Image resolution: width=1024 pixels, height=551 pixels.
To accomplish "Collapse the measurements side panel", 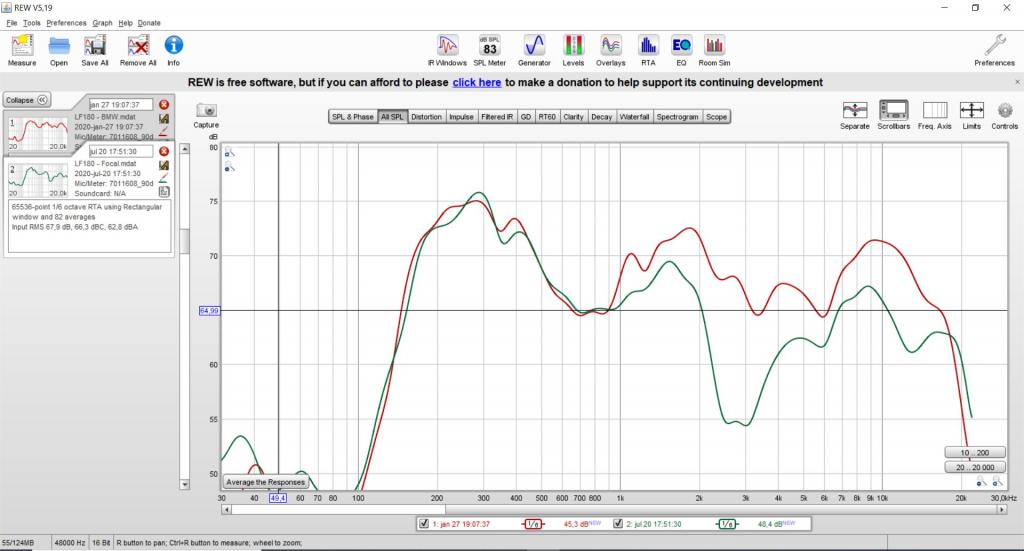I will pos(26,100).
